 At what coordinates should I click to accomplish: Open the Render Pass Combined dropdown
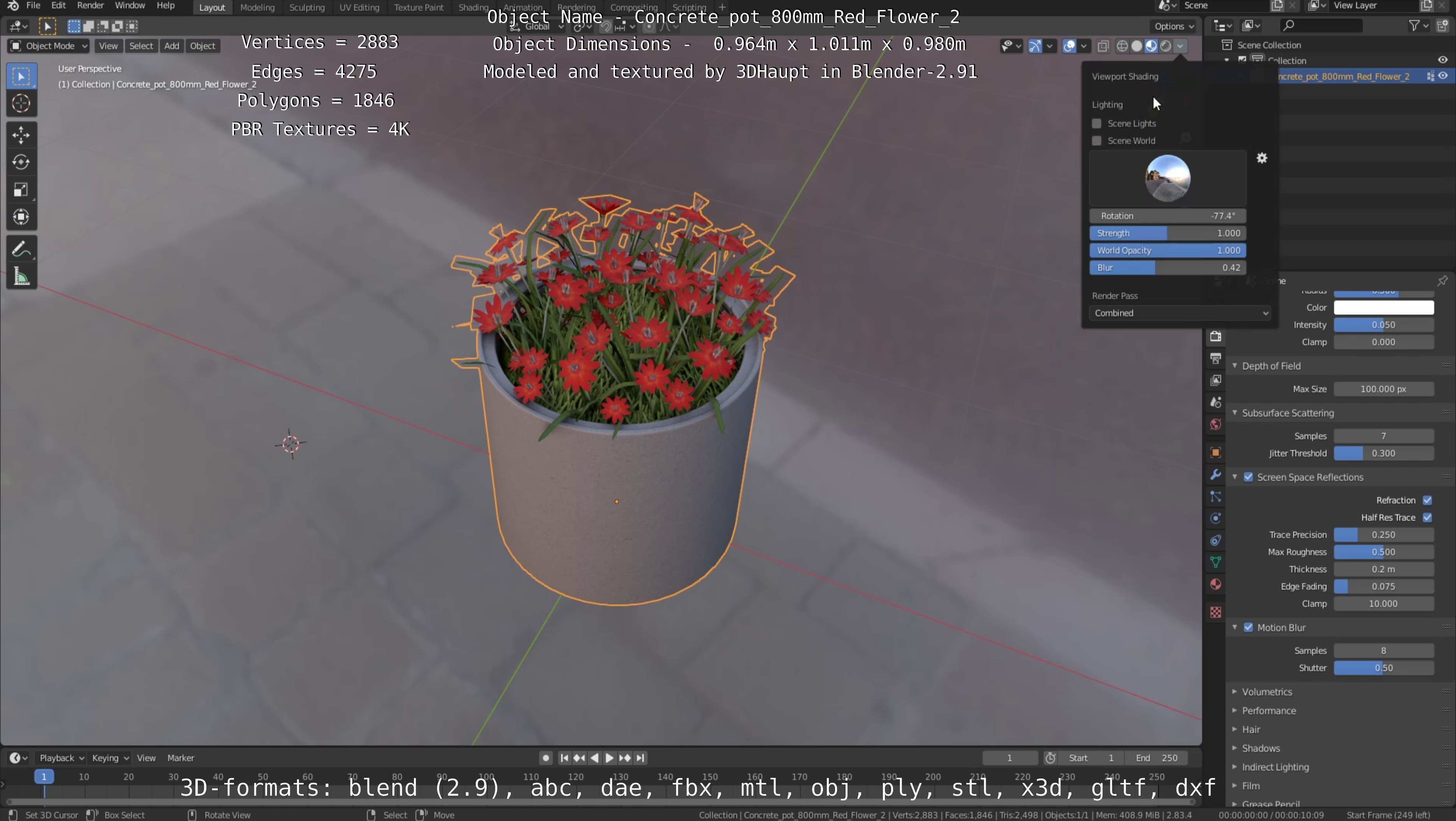1180,313
